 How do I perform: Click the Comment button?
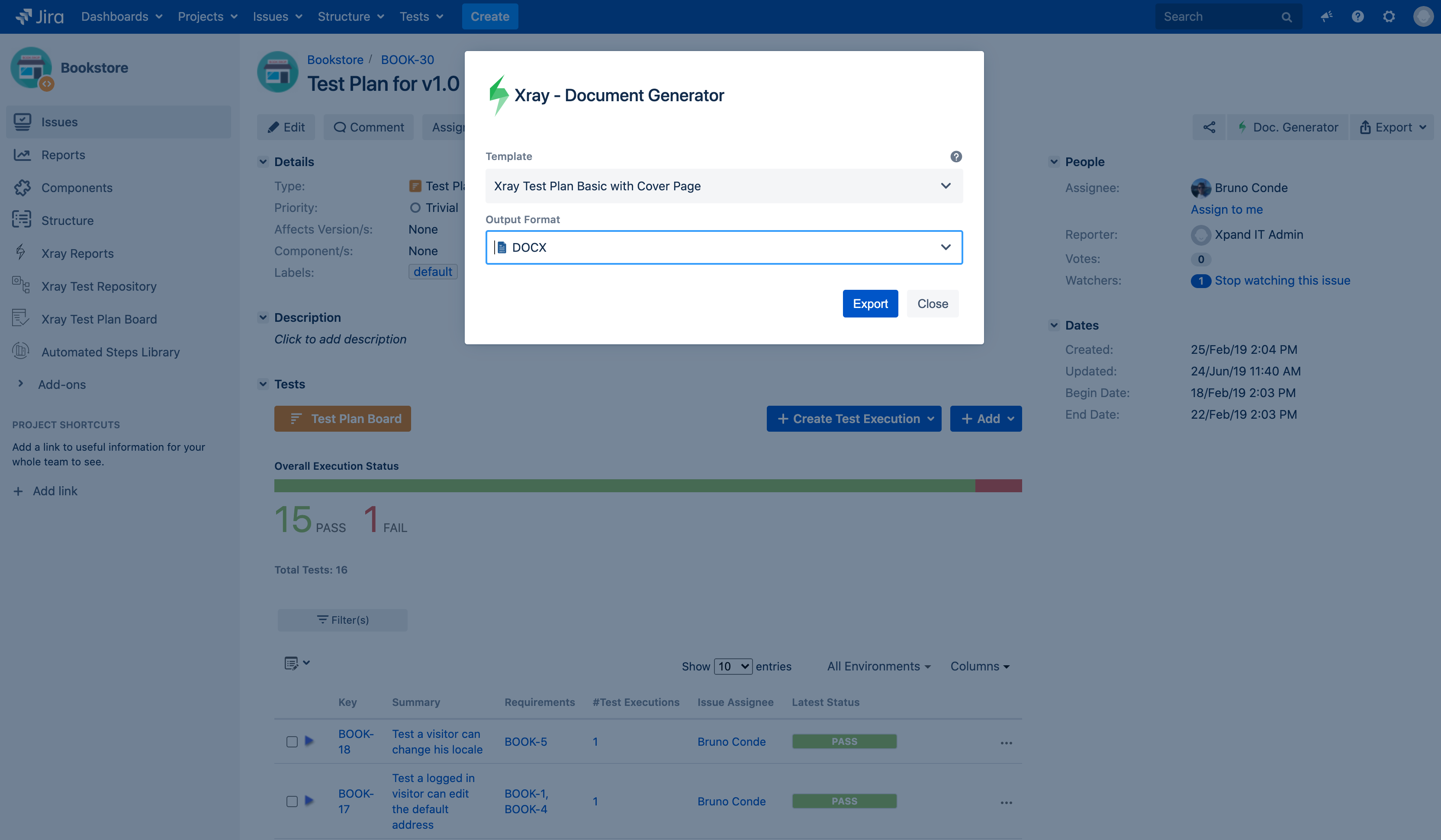coord(369,128)
